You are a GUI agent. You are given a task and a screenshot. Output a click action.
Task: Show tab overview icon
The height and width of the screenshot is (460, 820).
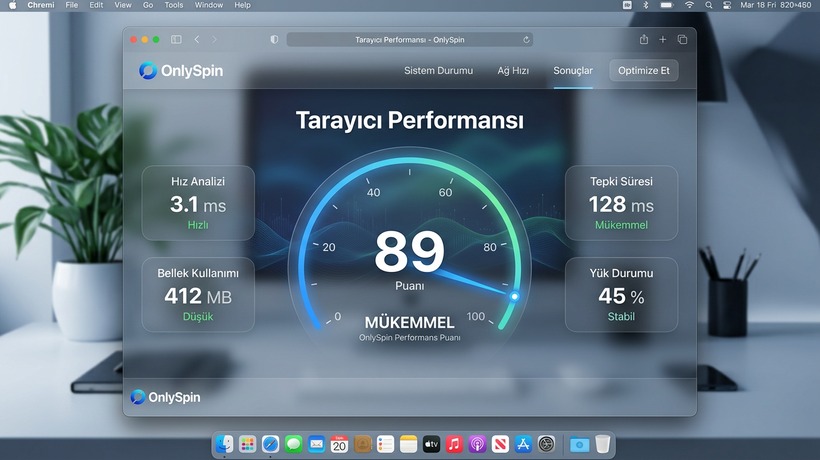(x=682, y=39)
